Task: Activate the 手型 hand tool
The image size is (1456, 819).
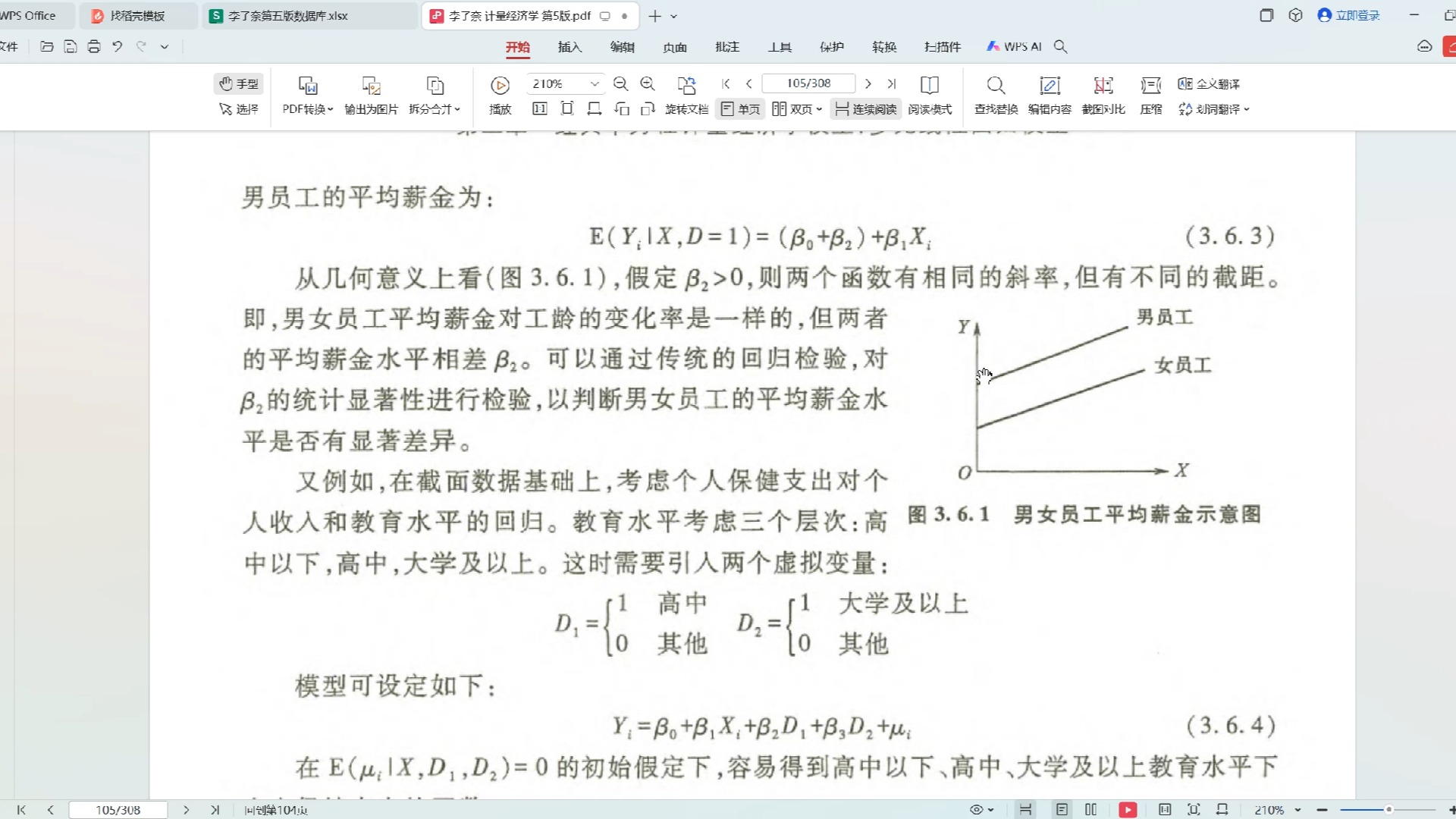Action: point(239,83)
